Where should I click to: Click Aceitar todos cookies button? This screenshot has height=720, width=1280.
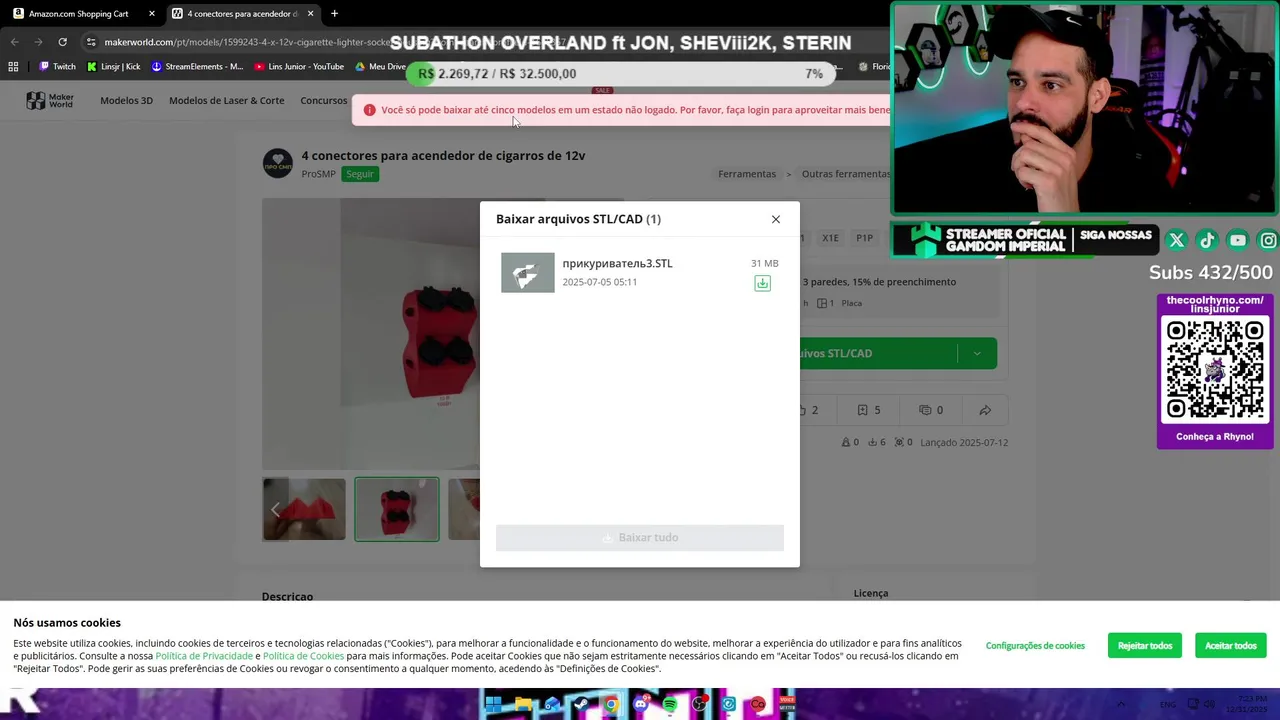point(1231,646)
